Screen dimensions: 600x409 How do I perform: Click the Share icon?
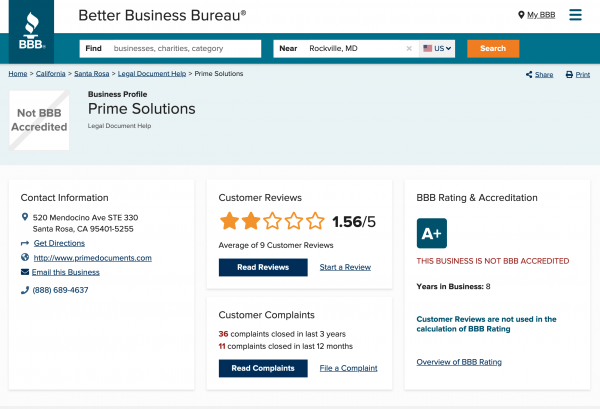pyautogui.click(x=529, y=74)
